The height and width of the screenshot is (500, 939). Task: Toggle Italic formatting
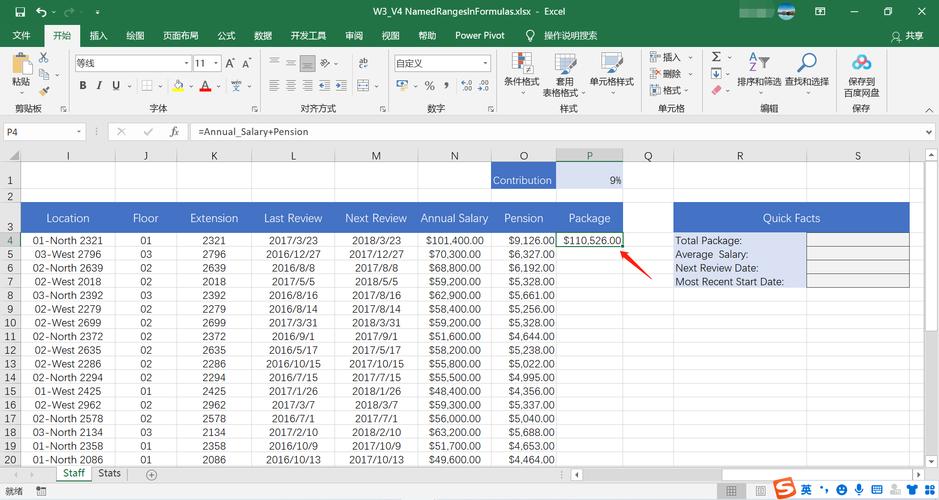[x=99, y=86]
